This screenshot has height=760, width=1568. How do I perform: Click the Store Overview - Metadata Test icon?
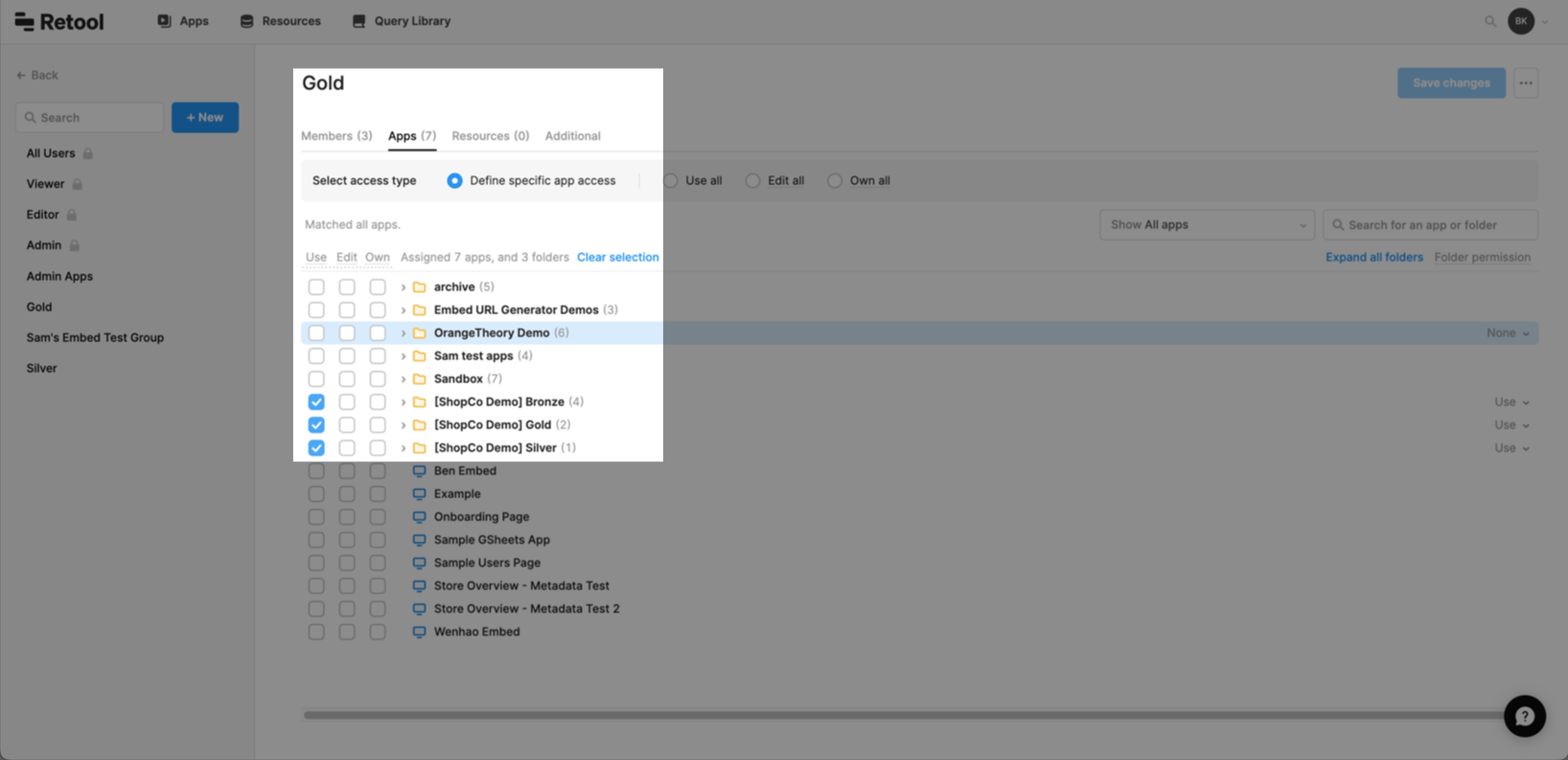[419, 586]
